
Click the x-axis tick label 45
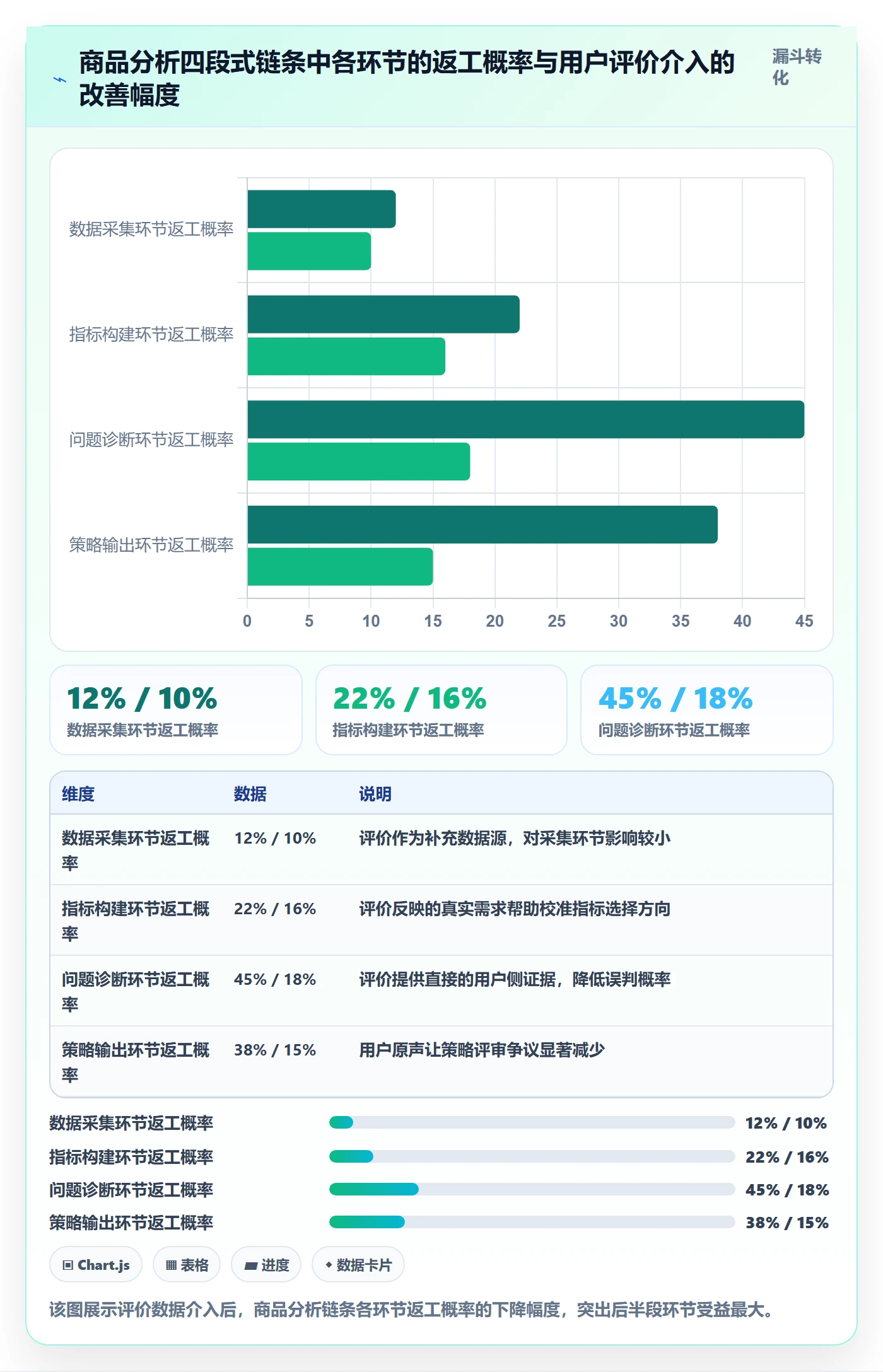pyautogui.click(x=804, y=621)
